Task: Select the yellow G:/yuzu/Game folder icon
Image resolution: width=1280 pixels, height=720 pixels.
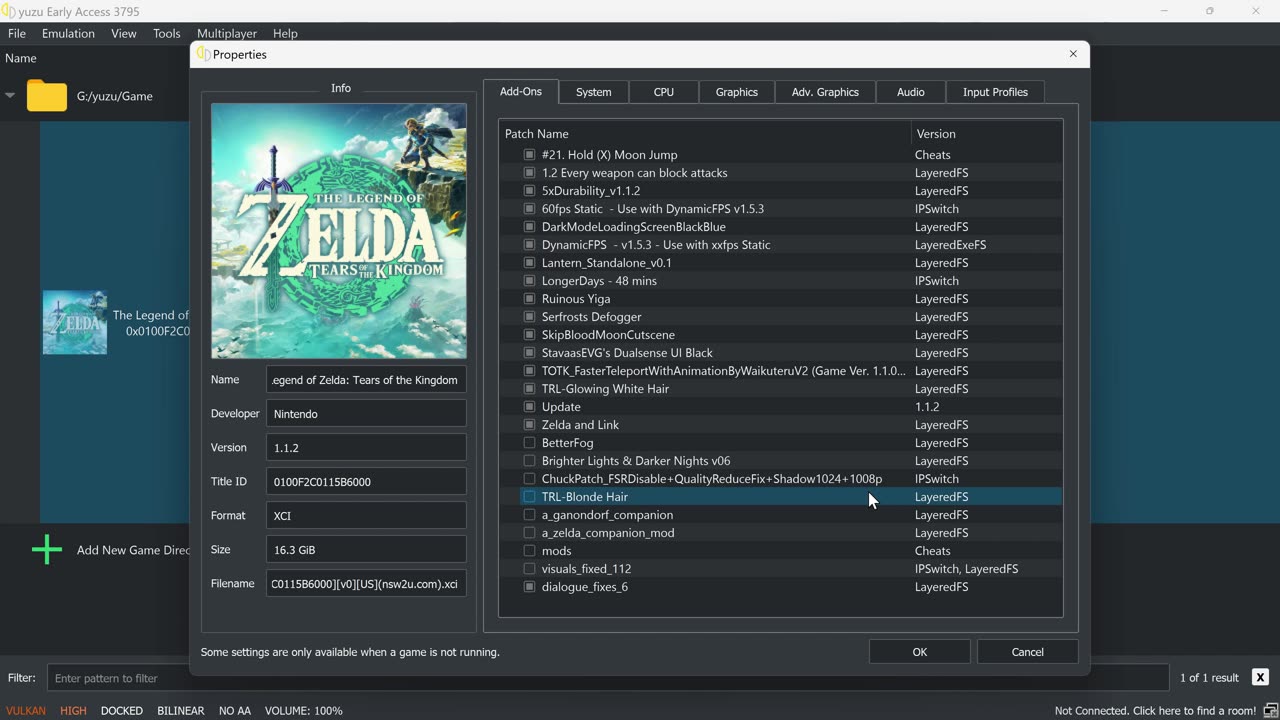Action: click(x=47, y=96)
